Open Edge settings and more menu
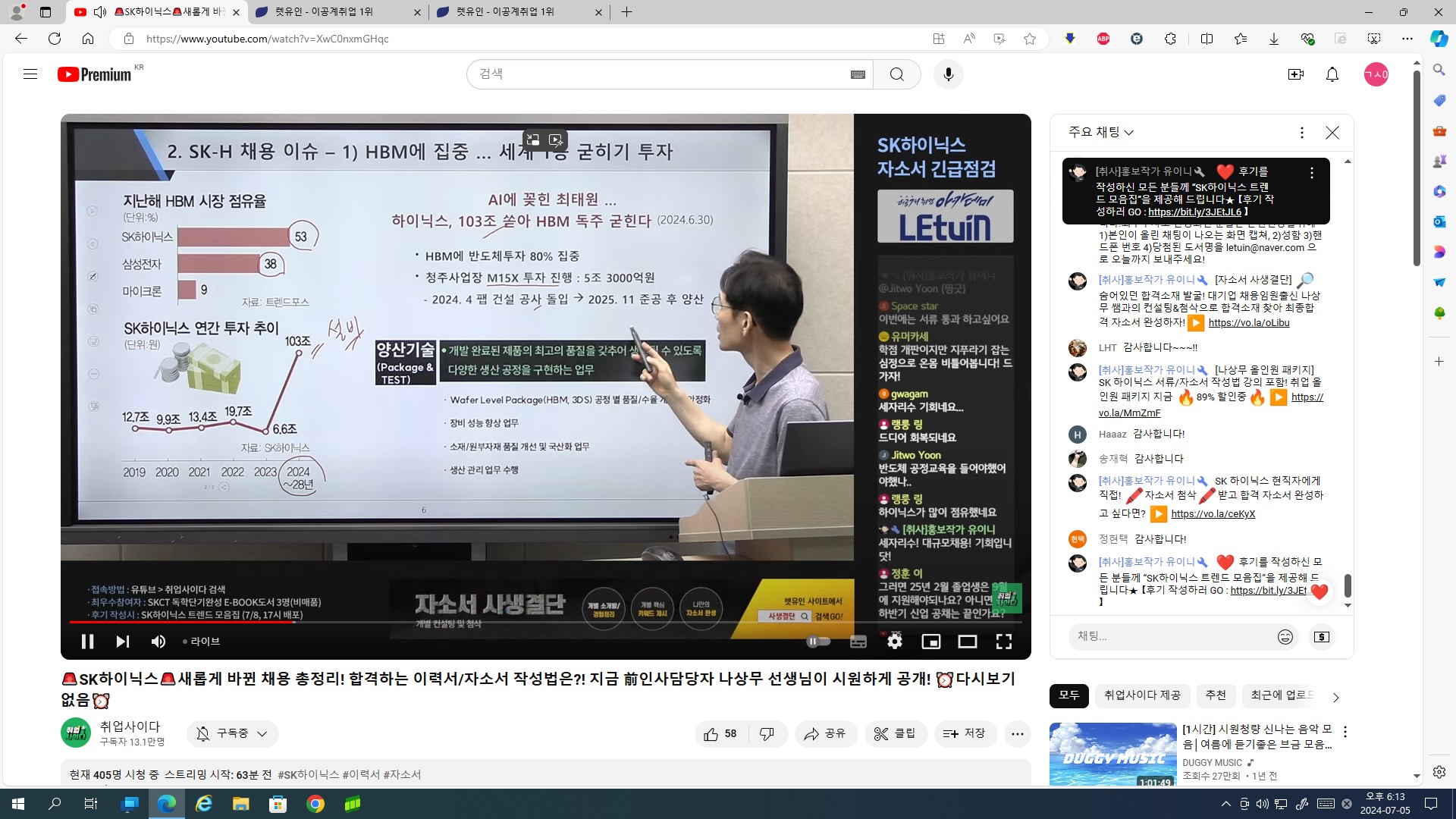Viewport: 1456px width, 819px height. [x=1407, y=39]
